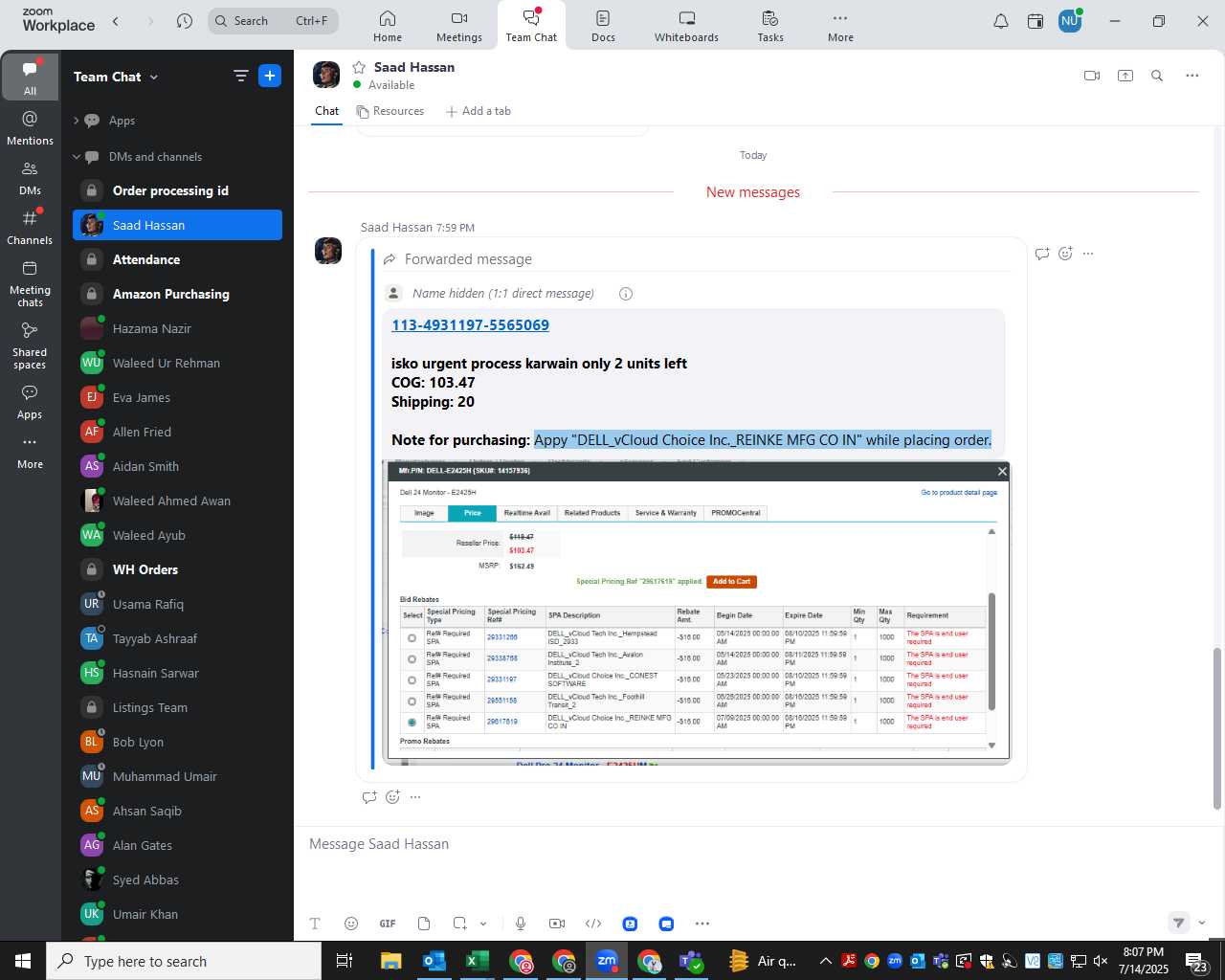The width and height of the screenshot is (1225, 980).
Task: Open the calendar icon in top bar
Action: point(1036,21)
